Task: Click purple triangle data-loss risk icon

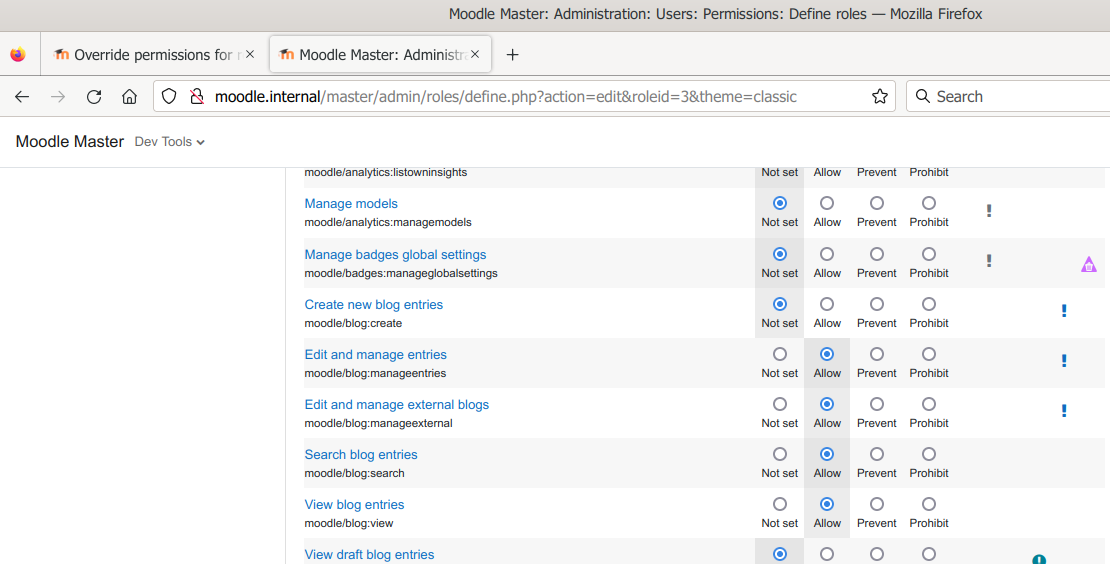Action: click(1089, 265)
